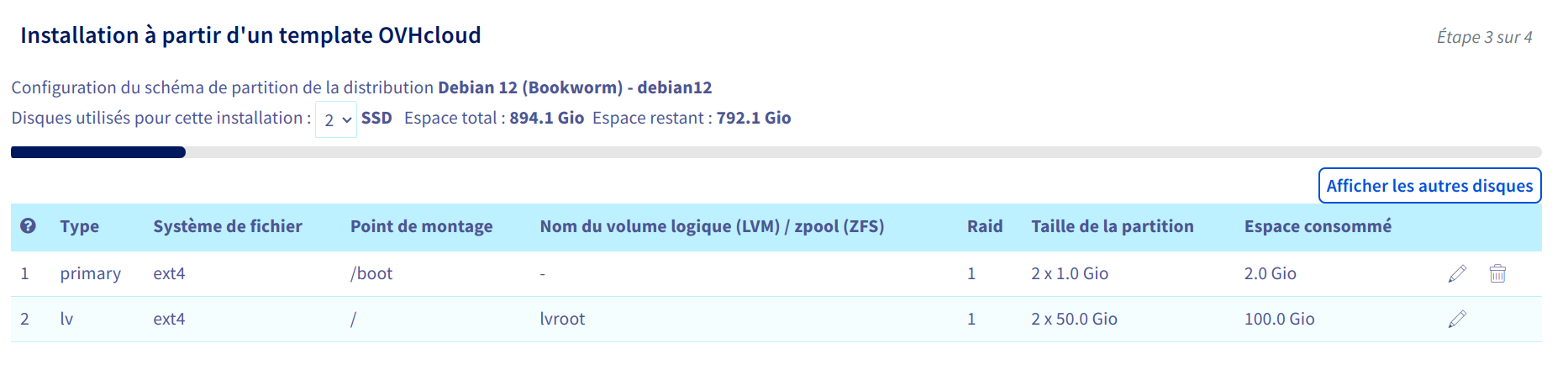The height and width of the screenshot is (365, 1568).
Task: Click the Point de montage column header
Action: (421, 226)
